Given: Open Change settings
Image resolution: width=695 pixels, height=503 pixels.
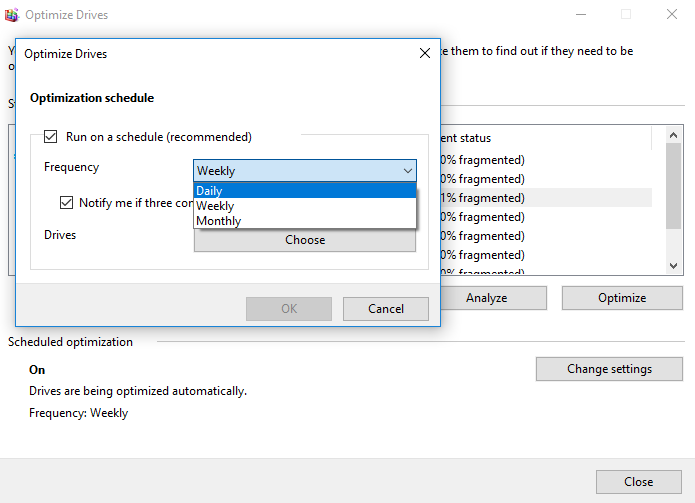Looking at the screenshot, I should click(609, 369).
